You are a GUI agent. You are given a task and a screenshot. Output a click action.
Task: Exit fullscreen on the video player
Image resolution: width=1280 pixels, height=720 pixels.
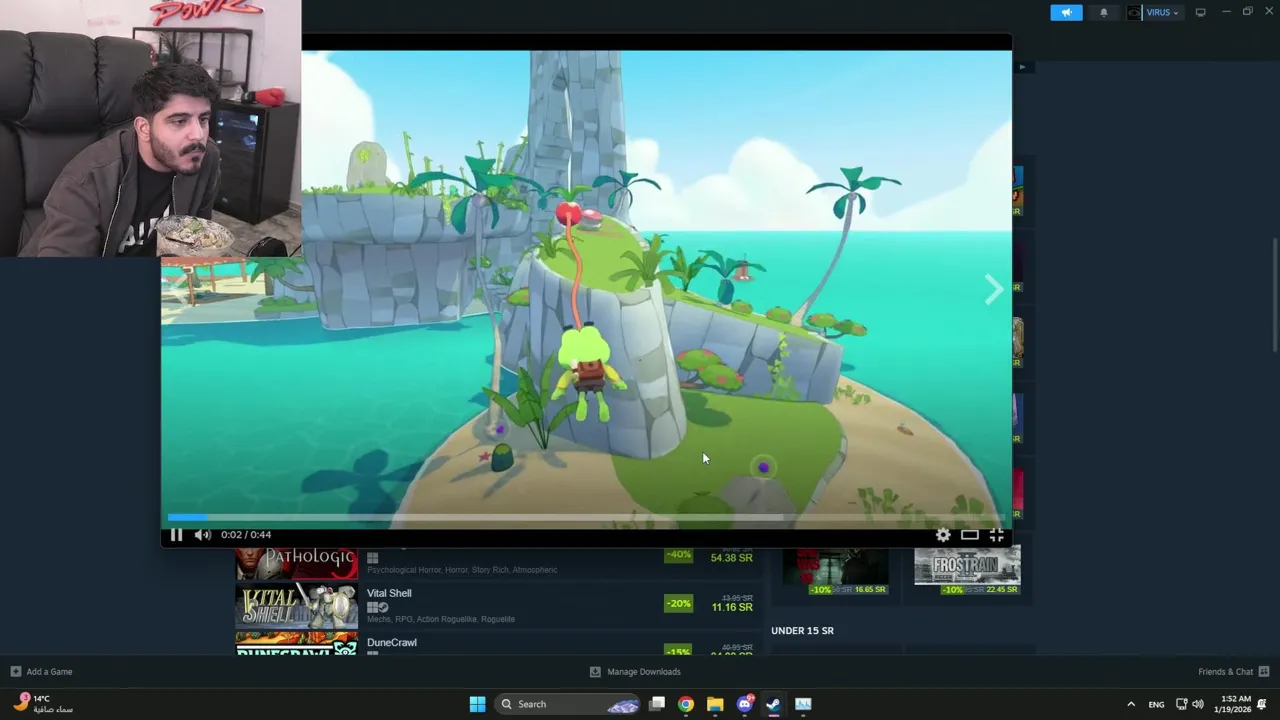click(x=997, y=535)
